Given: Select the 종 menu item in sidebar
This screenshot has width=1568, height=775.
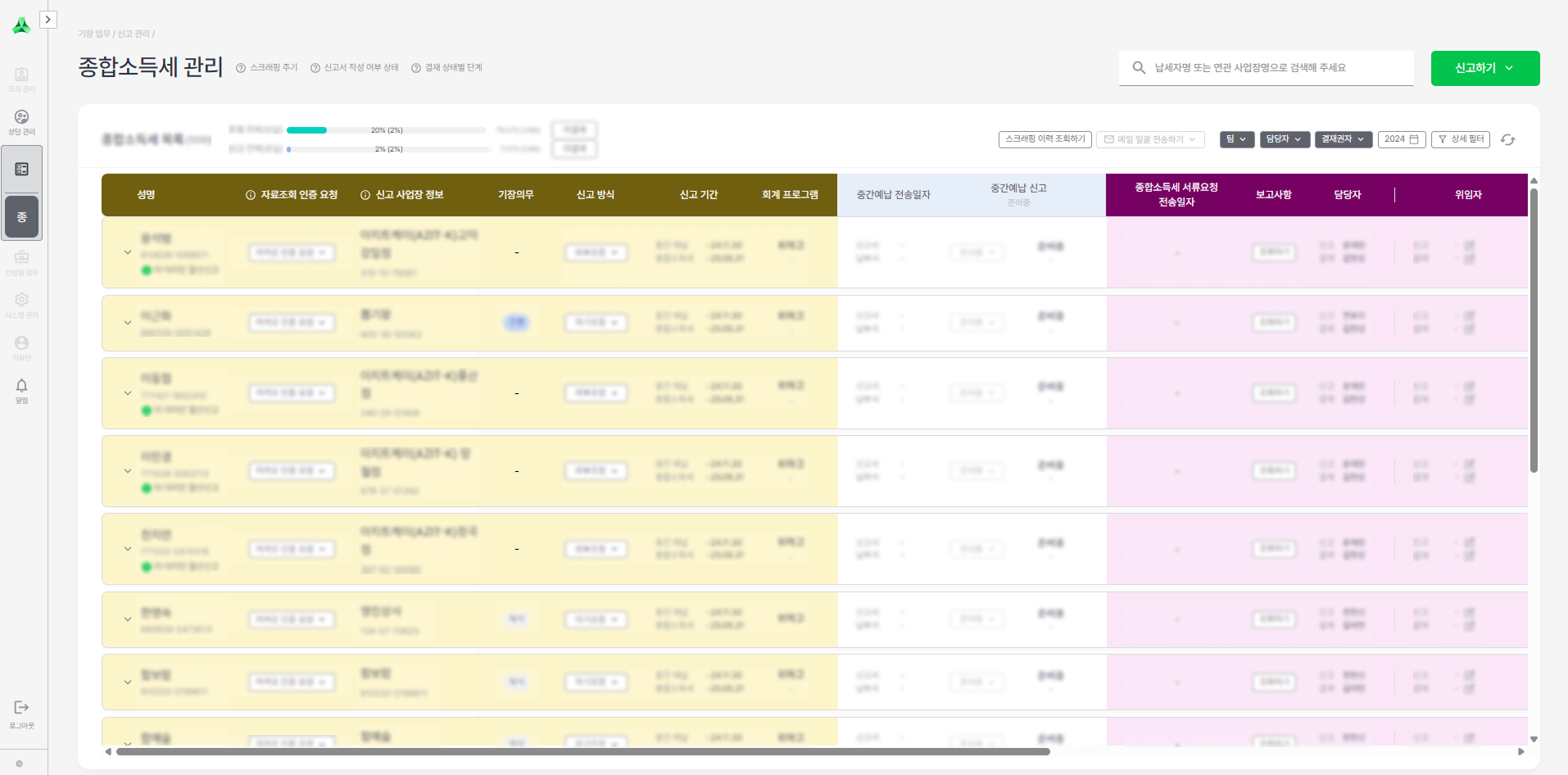Looking at the screenshot, I should (22, 217).
